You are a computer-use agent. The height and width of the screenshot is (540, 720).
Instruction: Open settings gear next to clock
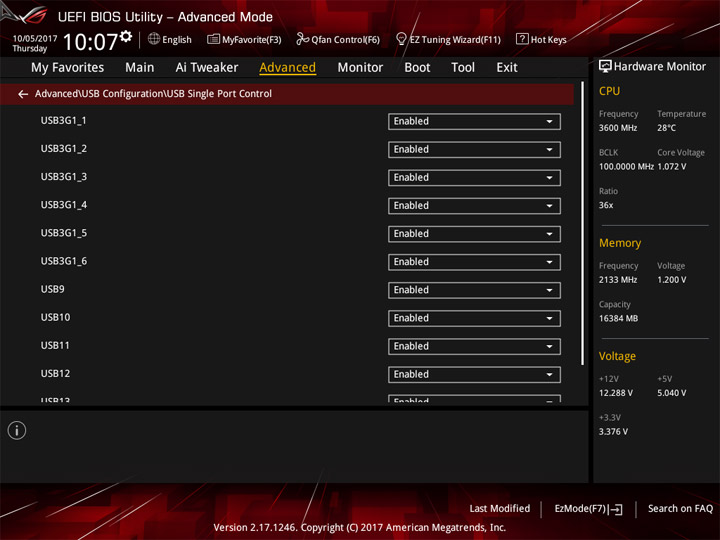point(126,36)
